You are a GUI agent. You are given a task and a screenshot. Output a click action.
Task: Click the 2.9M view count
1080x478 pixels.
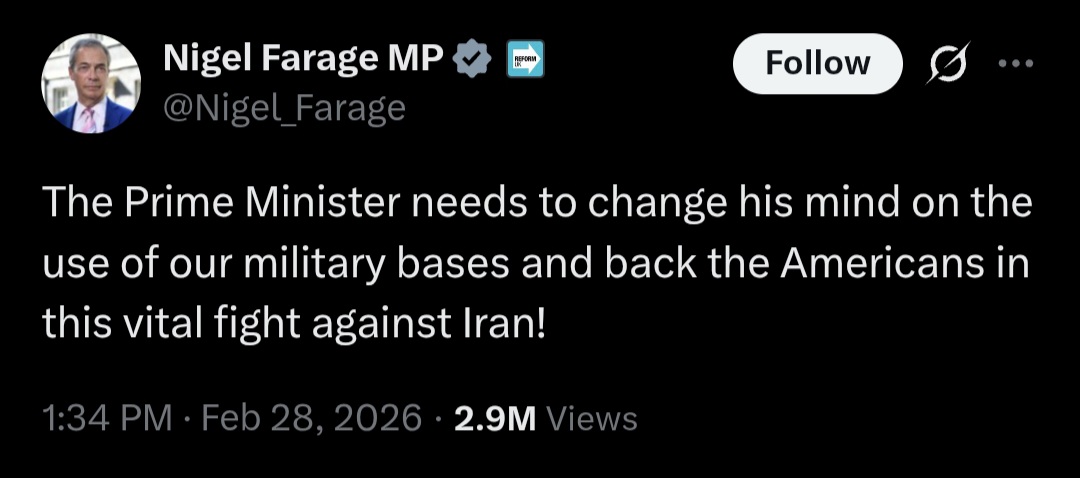click(x=495, y=418)
